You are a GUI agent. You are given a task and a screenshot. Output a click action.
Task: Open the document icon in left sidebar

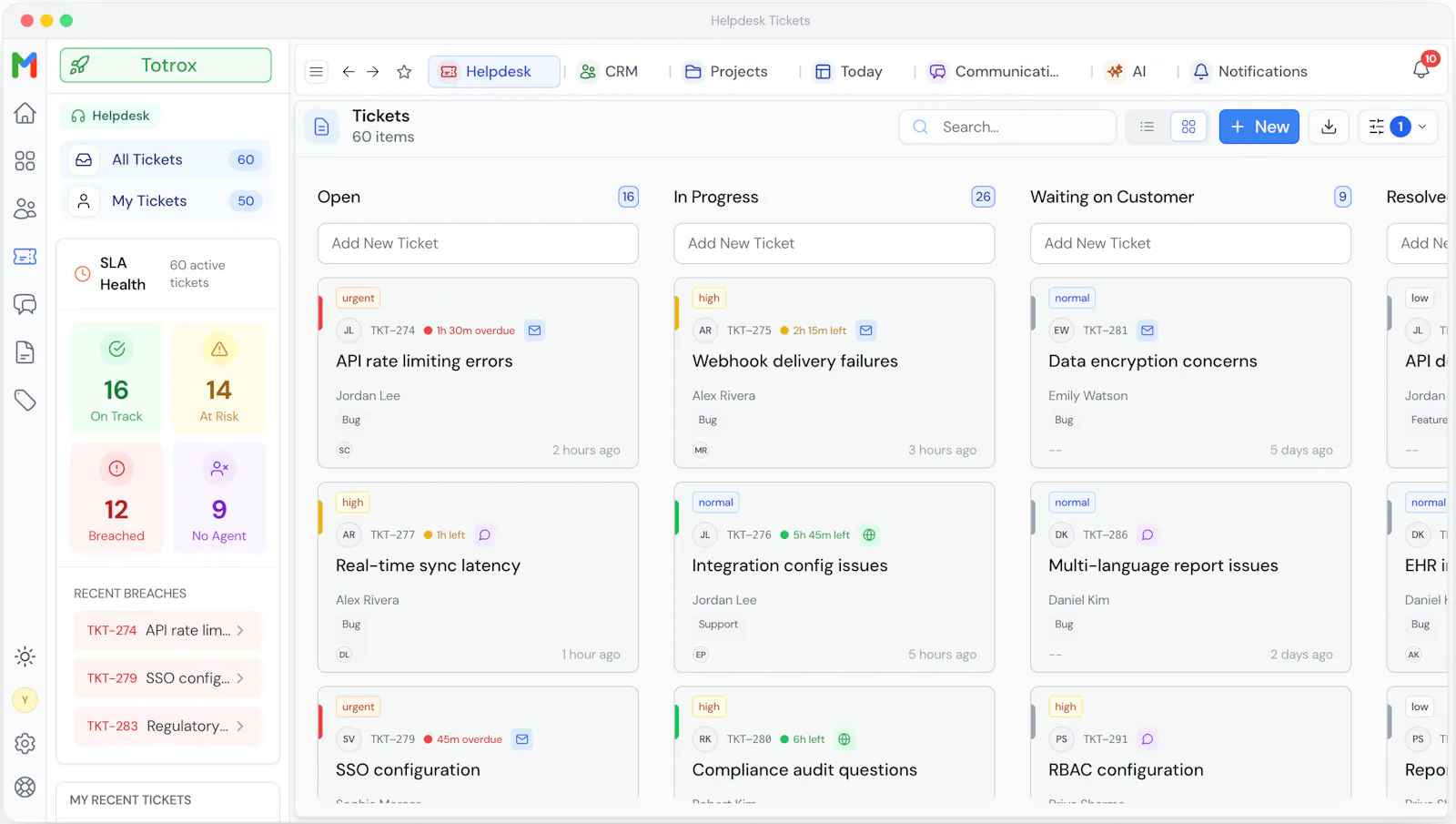click(x=25, y=352)
